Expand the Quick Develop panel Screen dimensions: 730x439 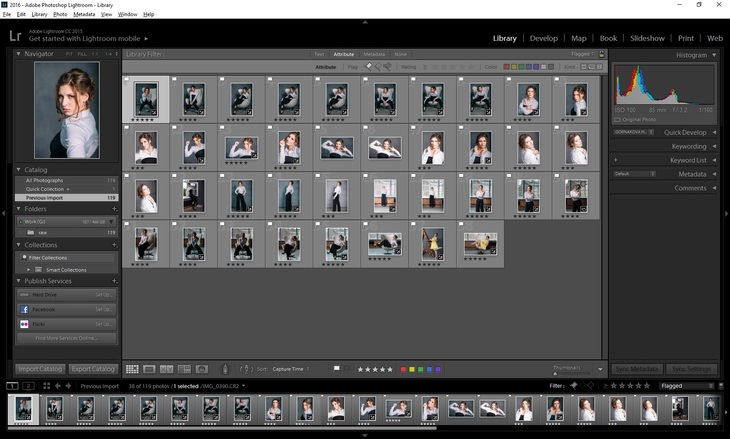[x=714, y=133]
